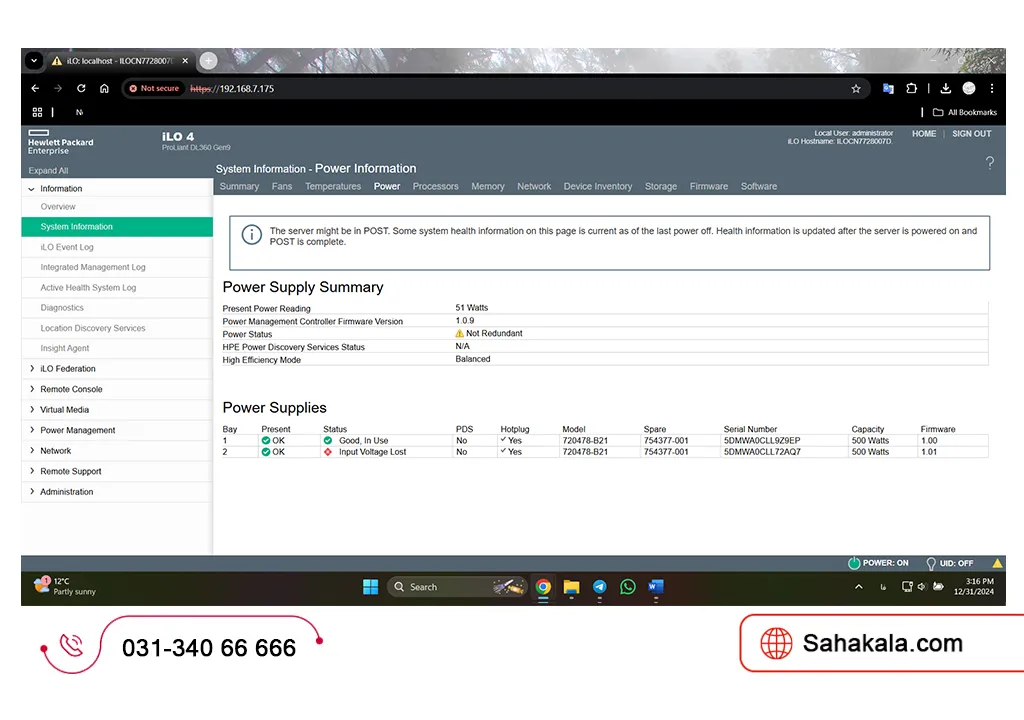The image size is (1024, 720).
Task: Open Location Discovery Services
Action: coord(93,328)
